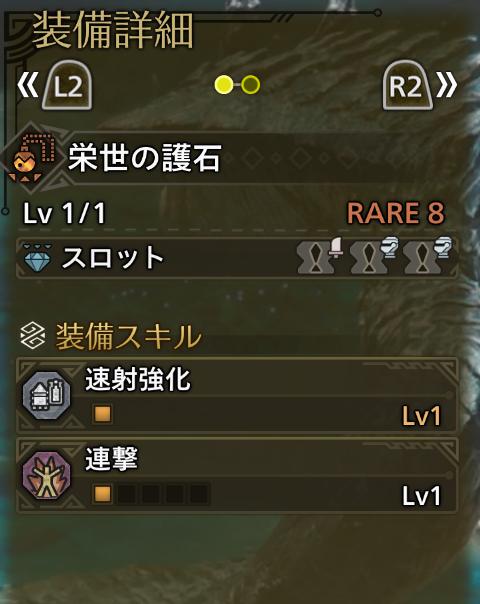Click the 連撃 skill icon
480x604 pixels.
click(x=47, y=475)
